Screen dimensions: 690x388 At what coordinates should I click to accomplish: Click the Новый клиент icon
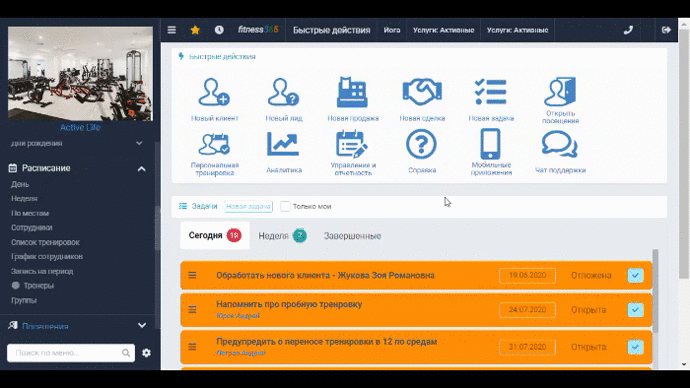point(214,92)
